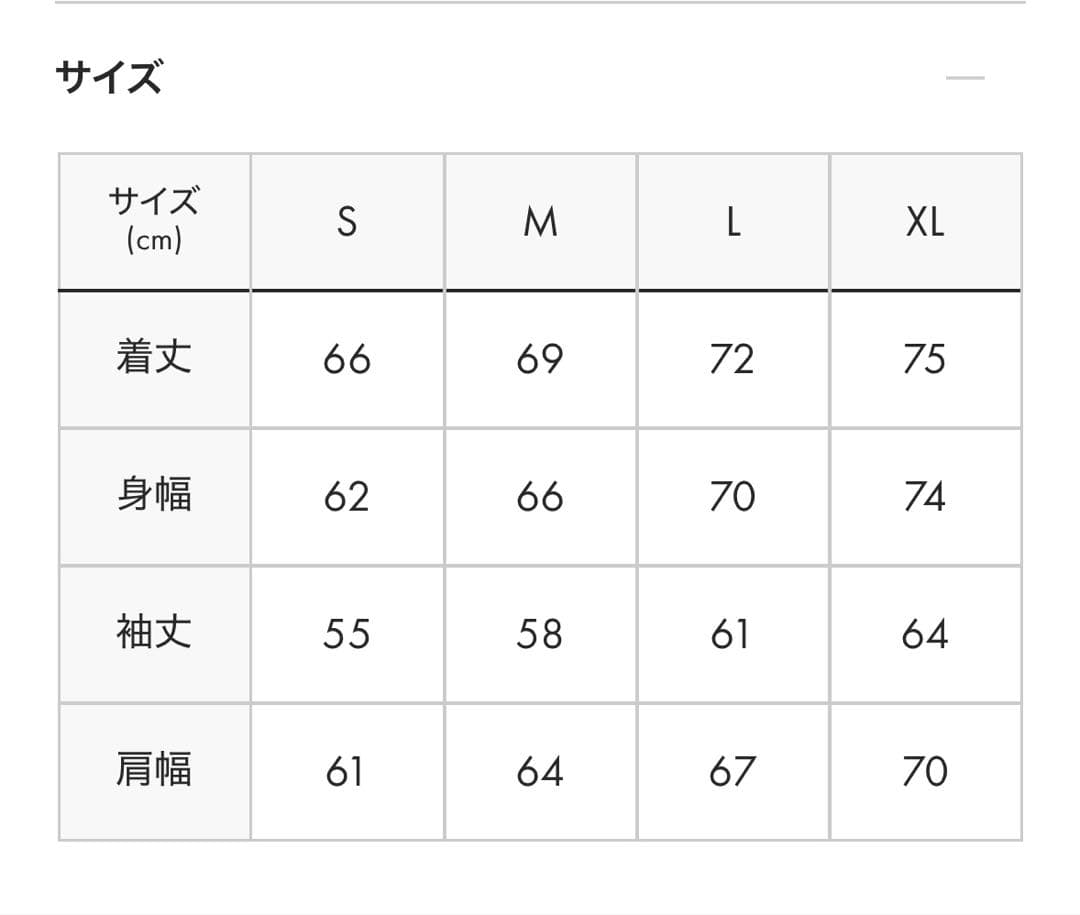Select the L size column header
Image resolution: width=1080 pixels, height=915 pixels.
pos(733,222)
